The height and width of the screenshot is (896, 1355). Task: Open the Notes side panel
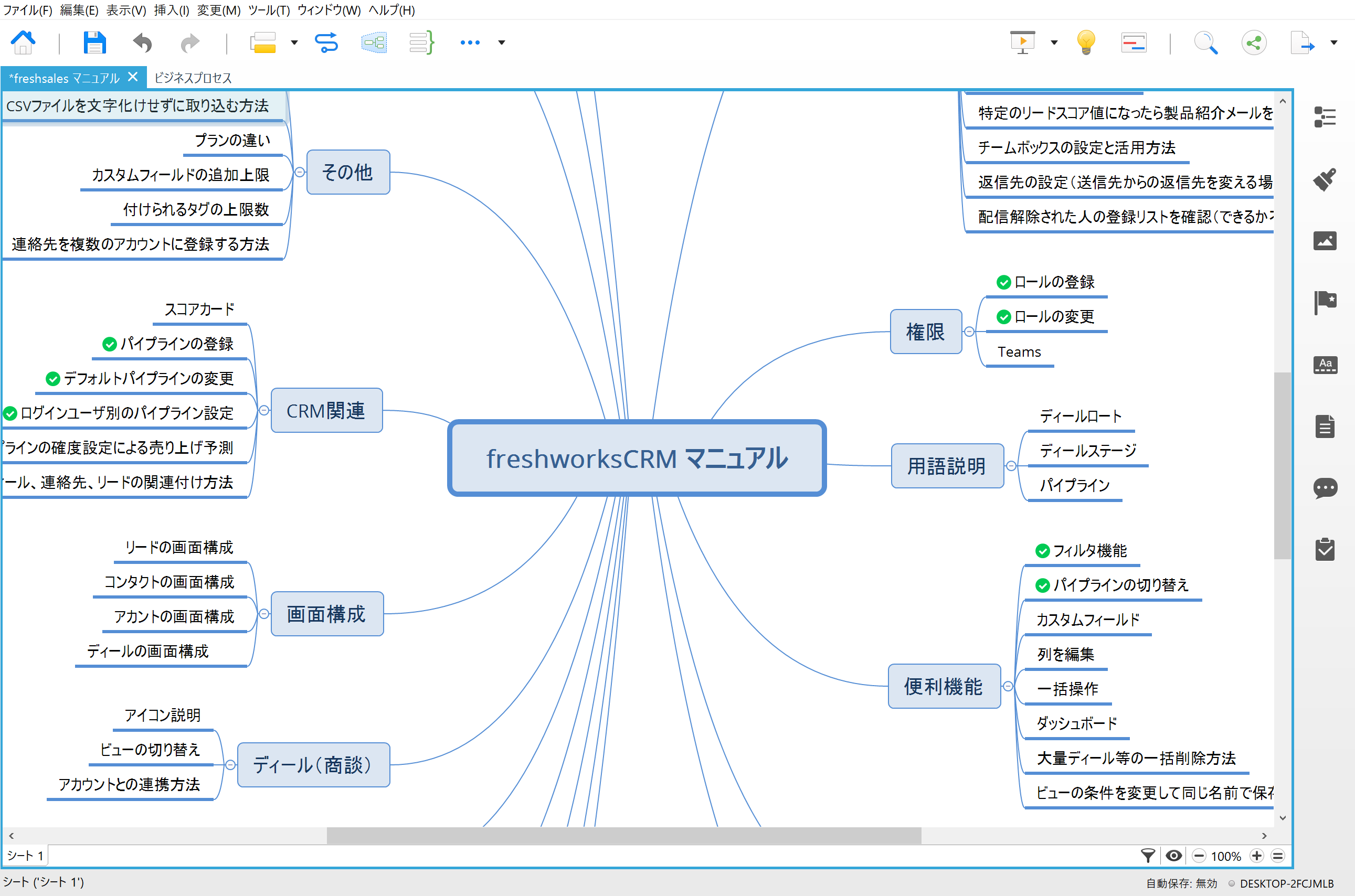(1325, 426)
